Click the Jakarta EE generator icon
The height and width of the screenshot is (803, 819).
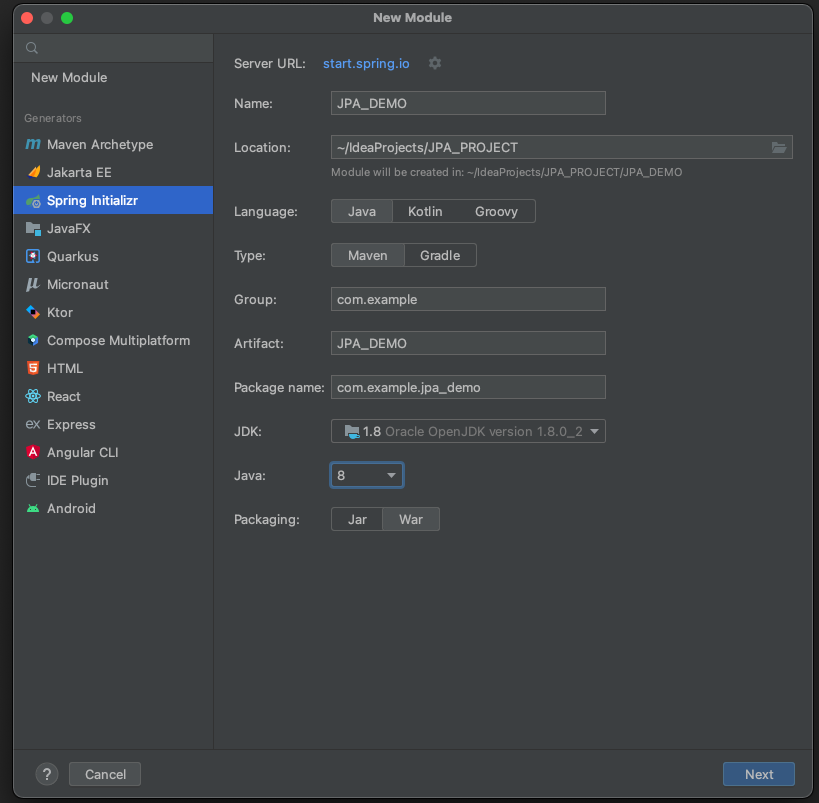click(x=33, y=172)
